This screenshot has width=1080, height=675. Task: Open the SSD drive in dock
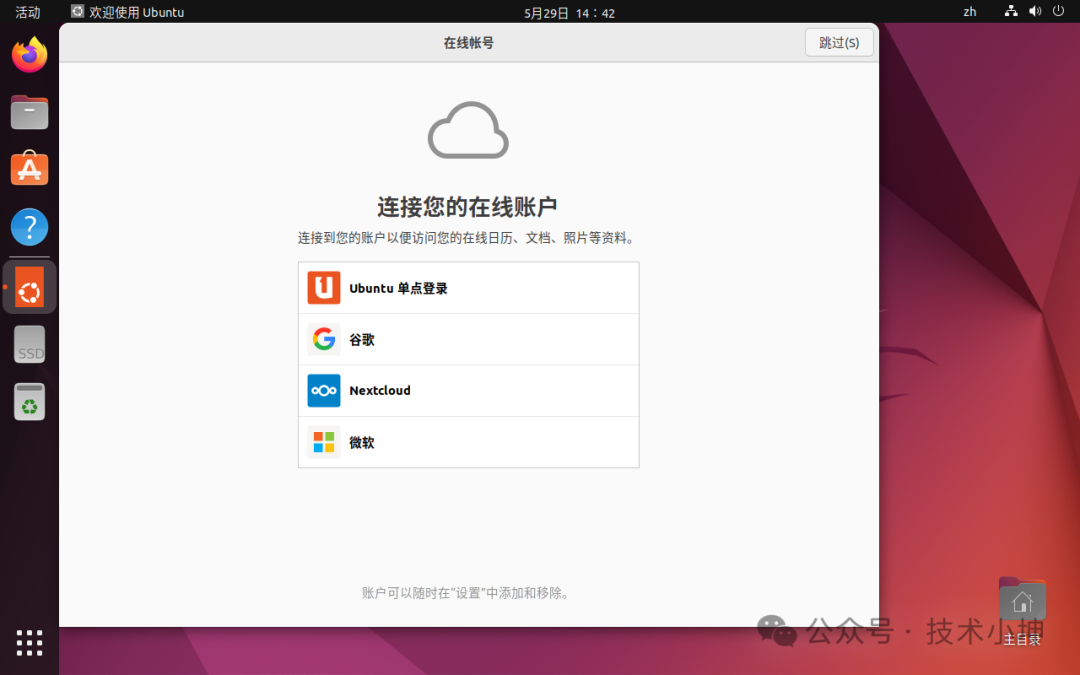[x=29, y=344]
